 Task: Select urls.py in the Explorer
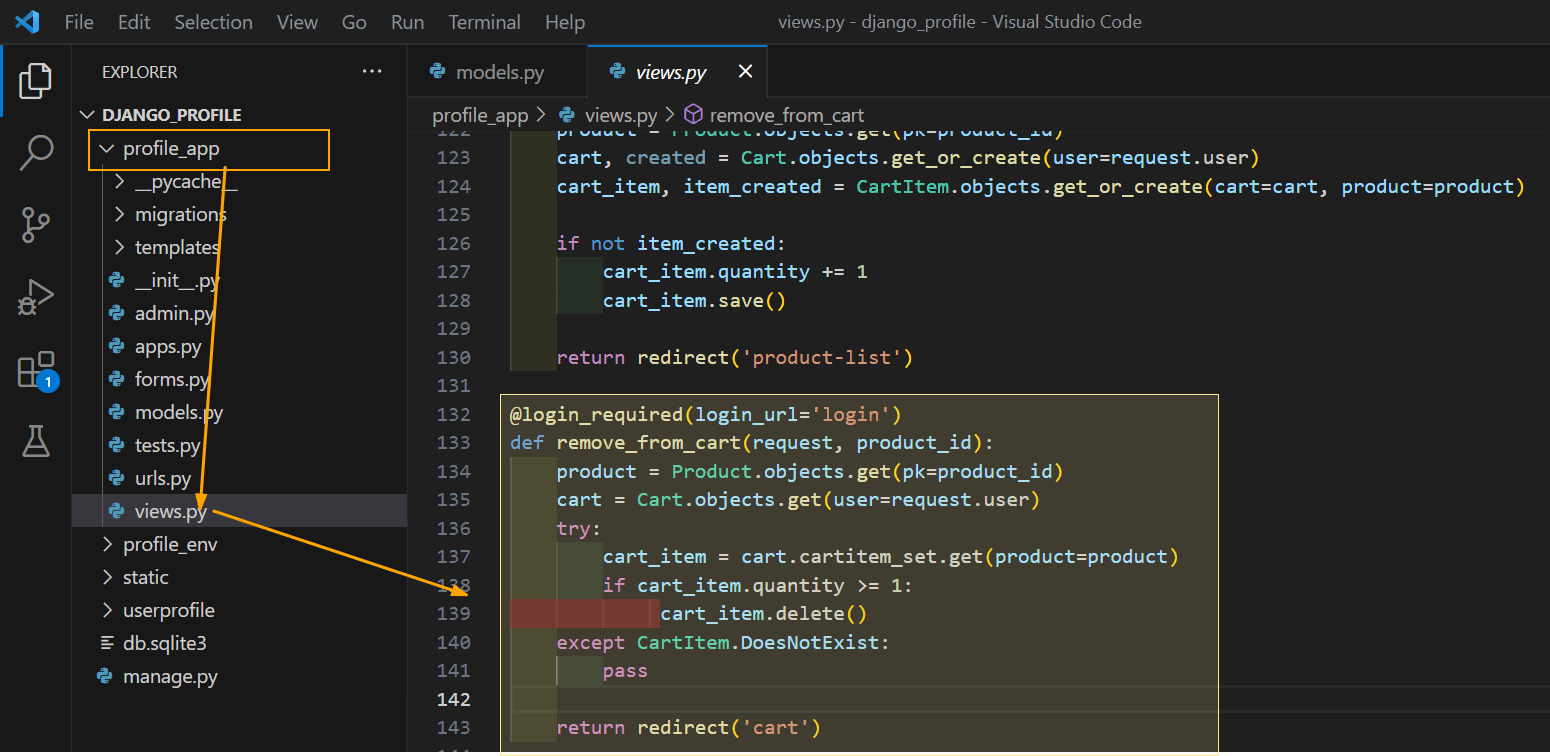click(163, 478)
